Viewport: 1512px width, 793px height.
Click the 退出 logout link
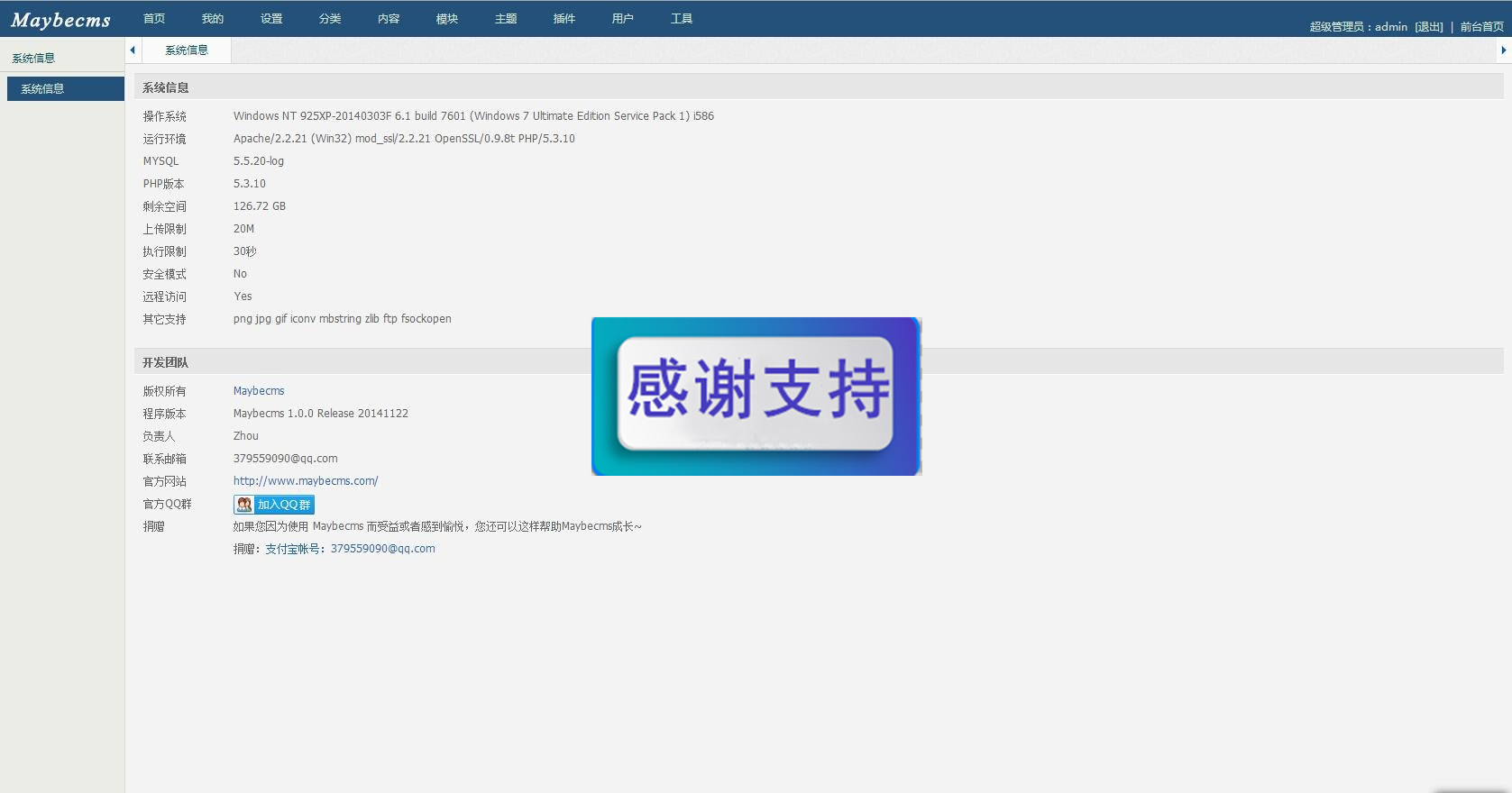click(1429, 27)
